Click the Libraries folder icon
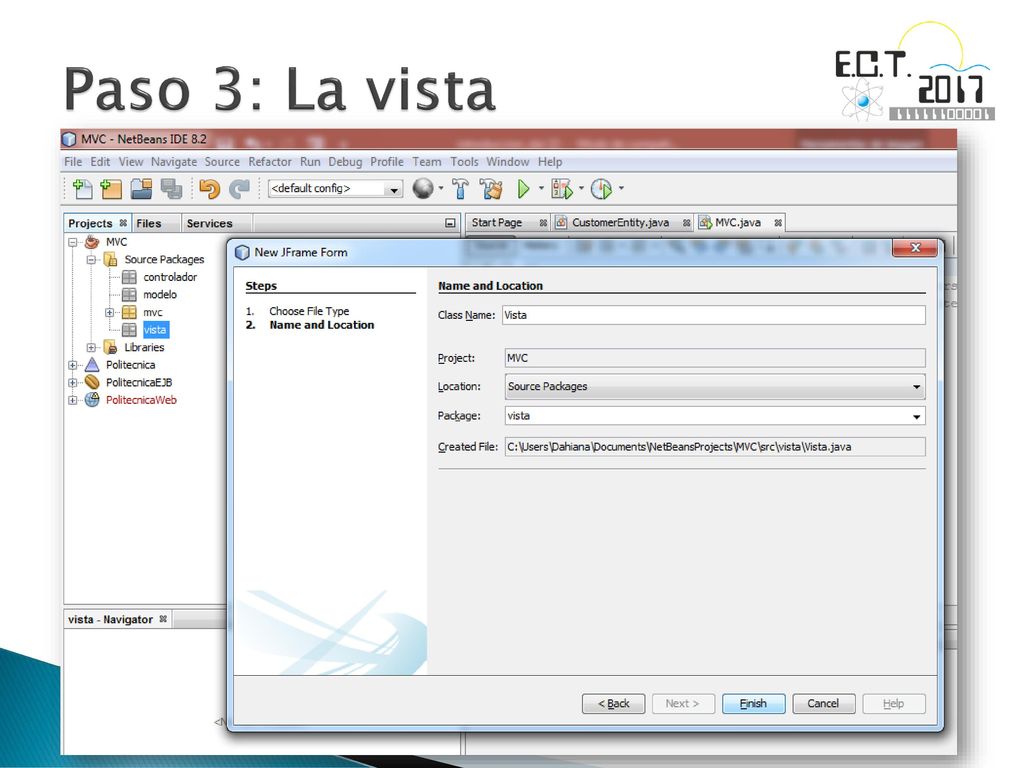This screenshot has width=1024, height=768. point(110,347)
